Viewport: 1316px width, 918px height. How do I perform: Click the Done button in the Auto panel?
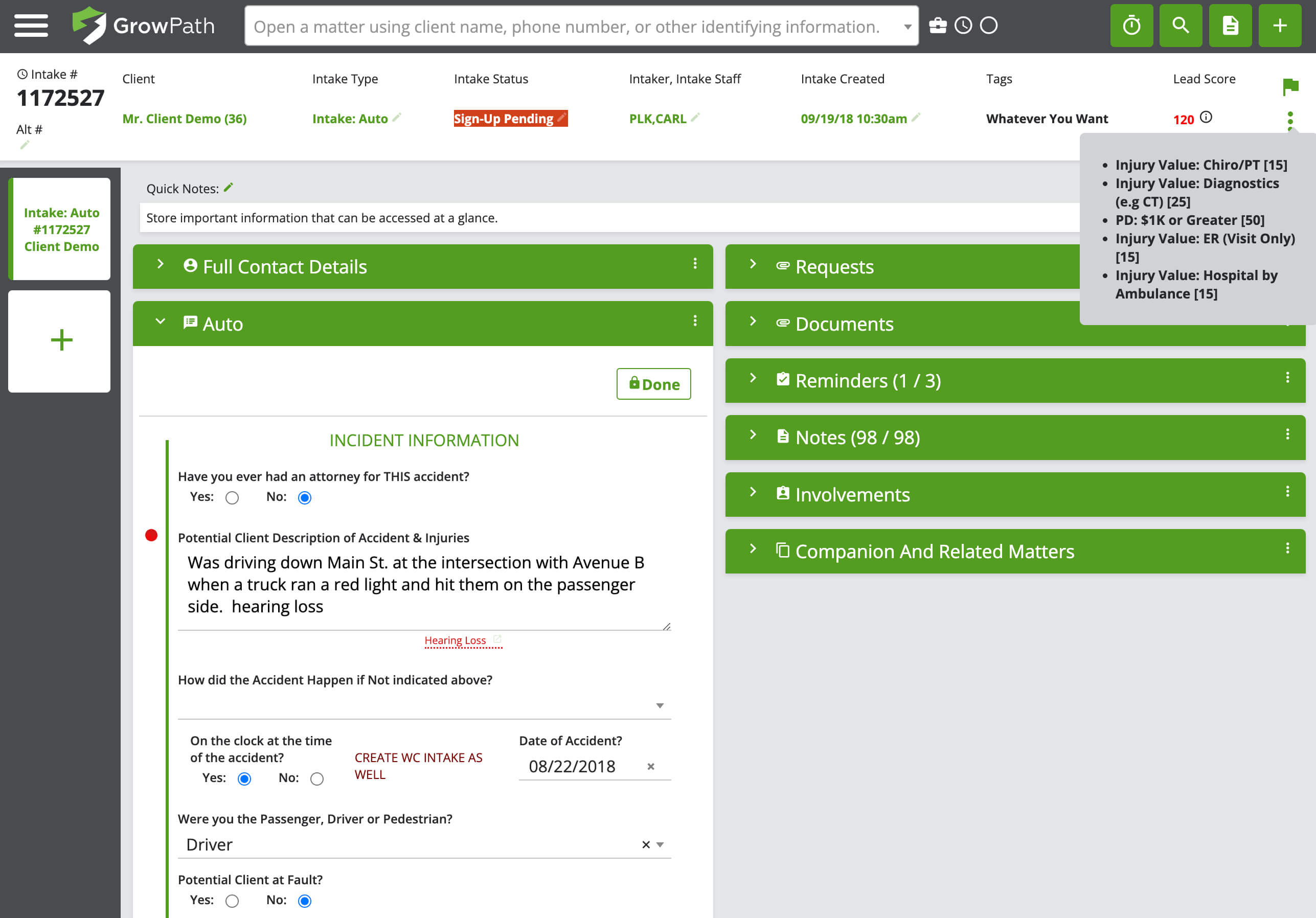pos(653,384)
